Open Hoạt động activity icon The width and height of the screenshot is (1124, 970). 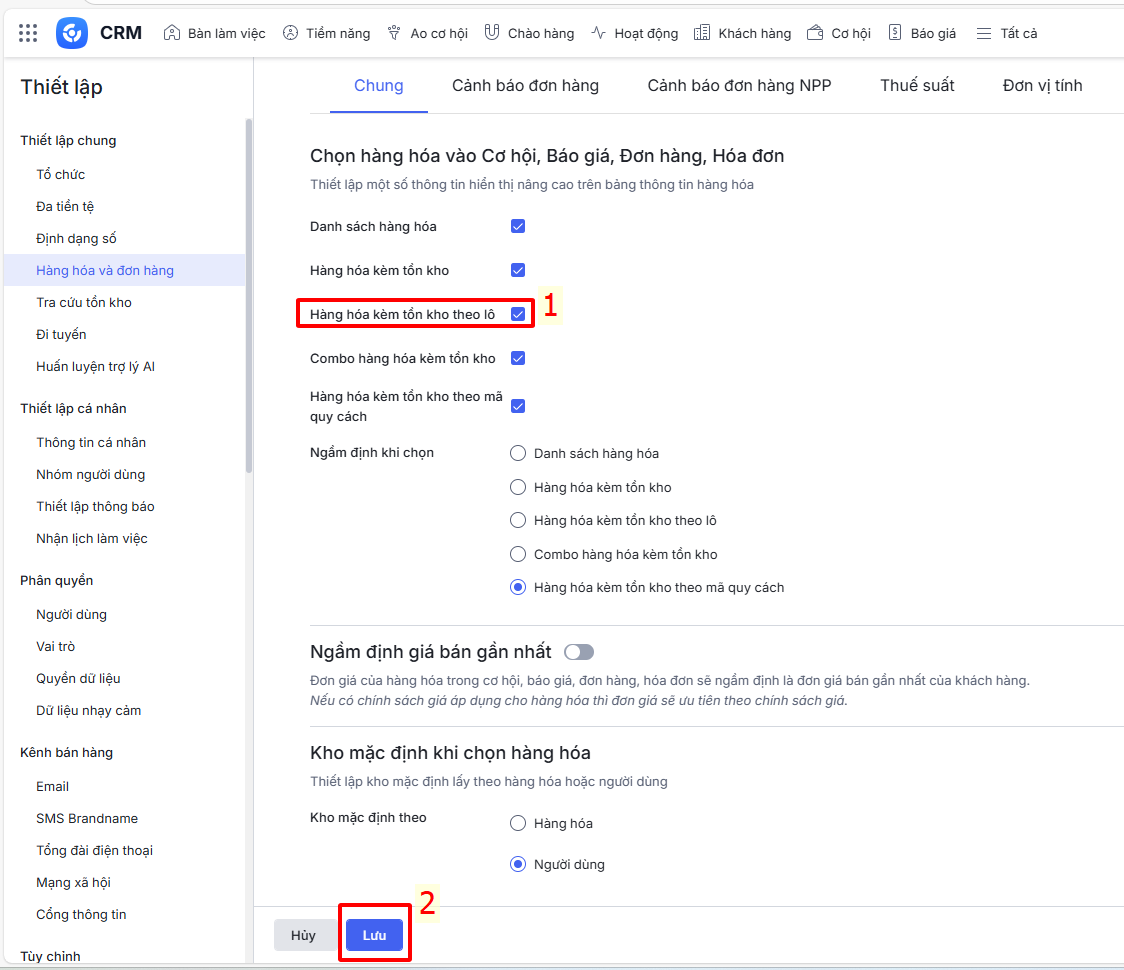tap(598, 33)
